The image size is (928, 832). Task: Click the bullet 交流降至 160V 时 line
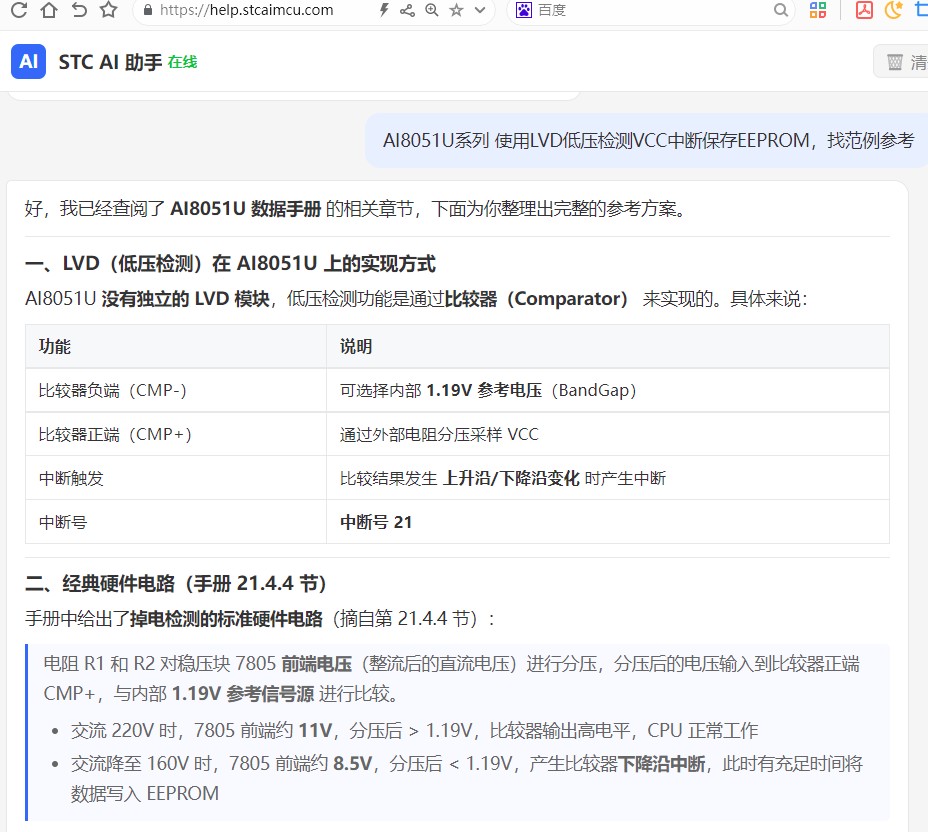coord(466,778)
